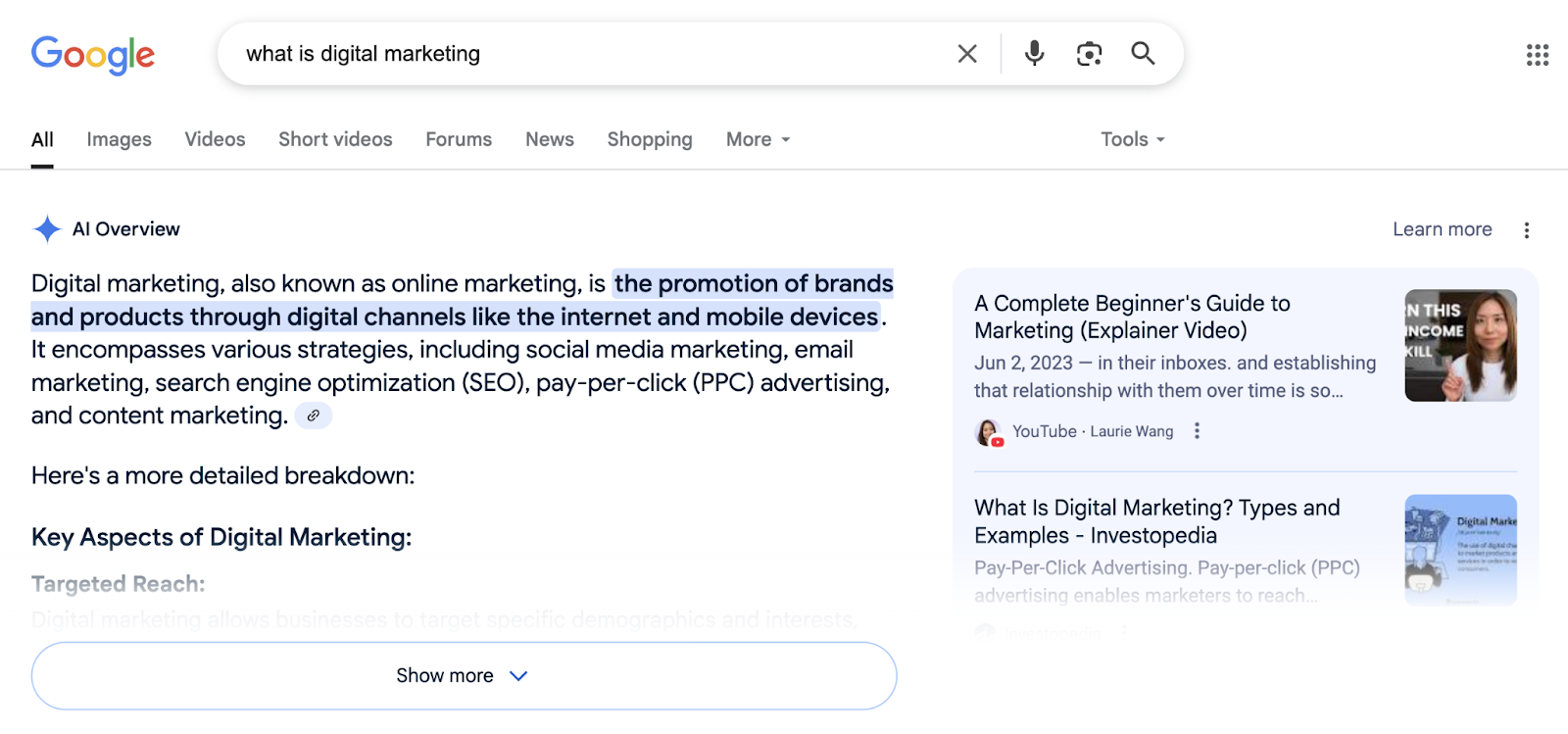The width and height of the screenshot is (1568, 734).
Task: Click the Learn more link
Action: [1442, 228]
